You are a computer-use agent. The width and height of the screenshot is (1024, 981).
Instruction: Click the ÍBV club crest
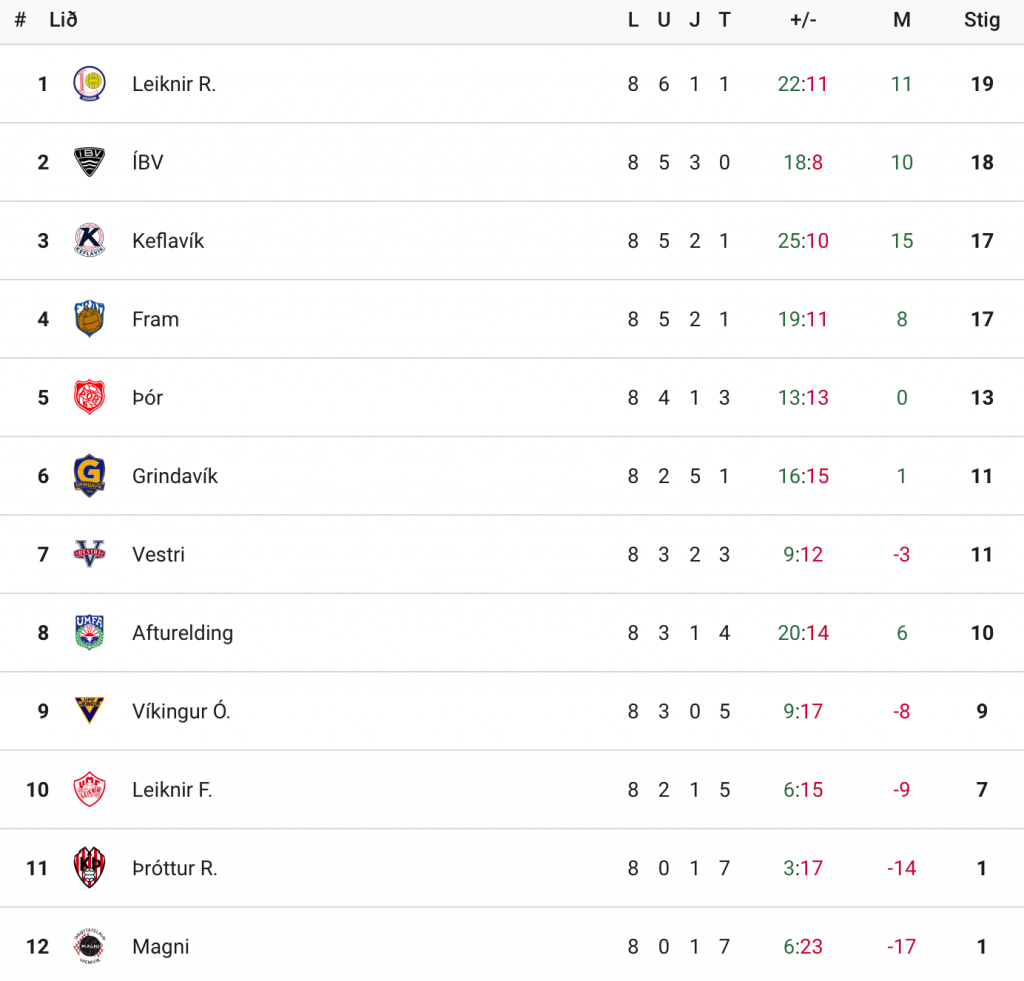click(x=89, y=162)
